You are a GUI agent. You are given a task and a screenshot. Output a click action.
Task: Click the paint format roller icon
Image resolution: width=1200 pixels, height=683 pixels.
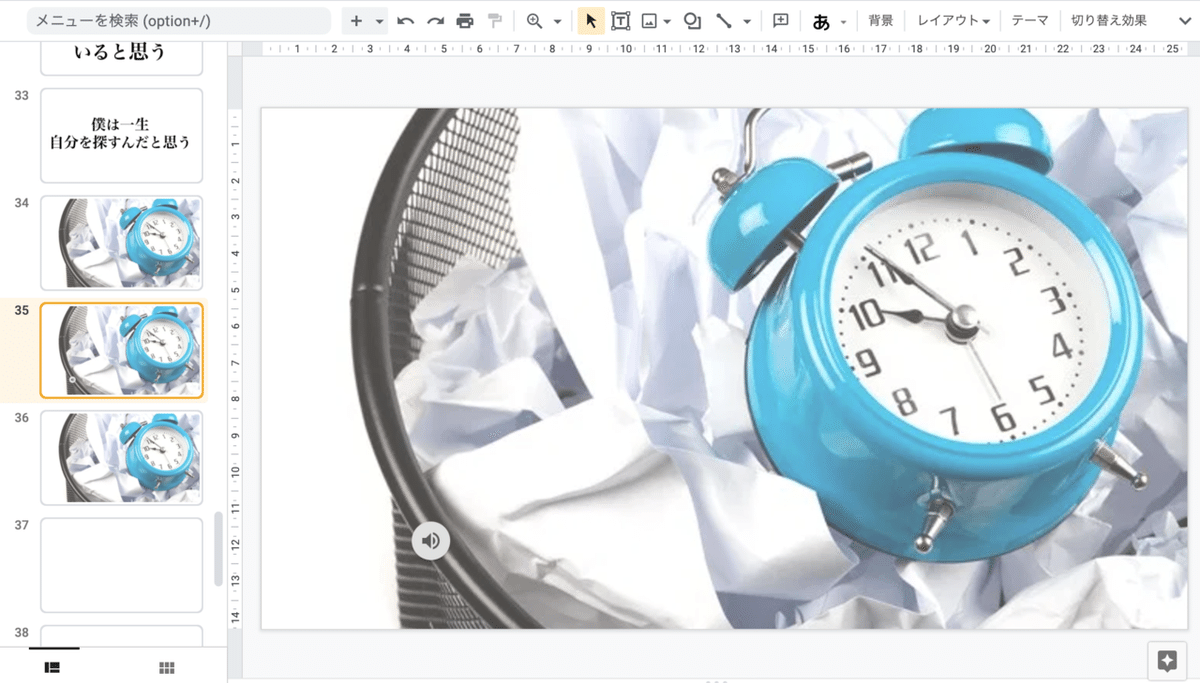click(495, 21)
